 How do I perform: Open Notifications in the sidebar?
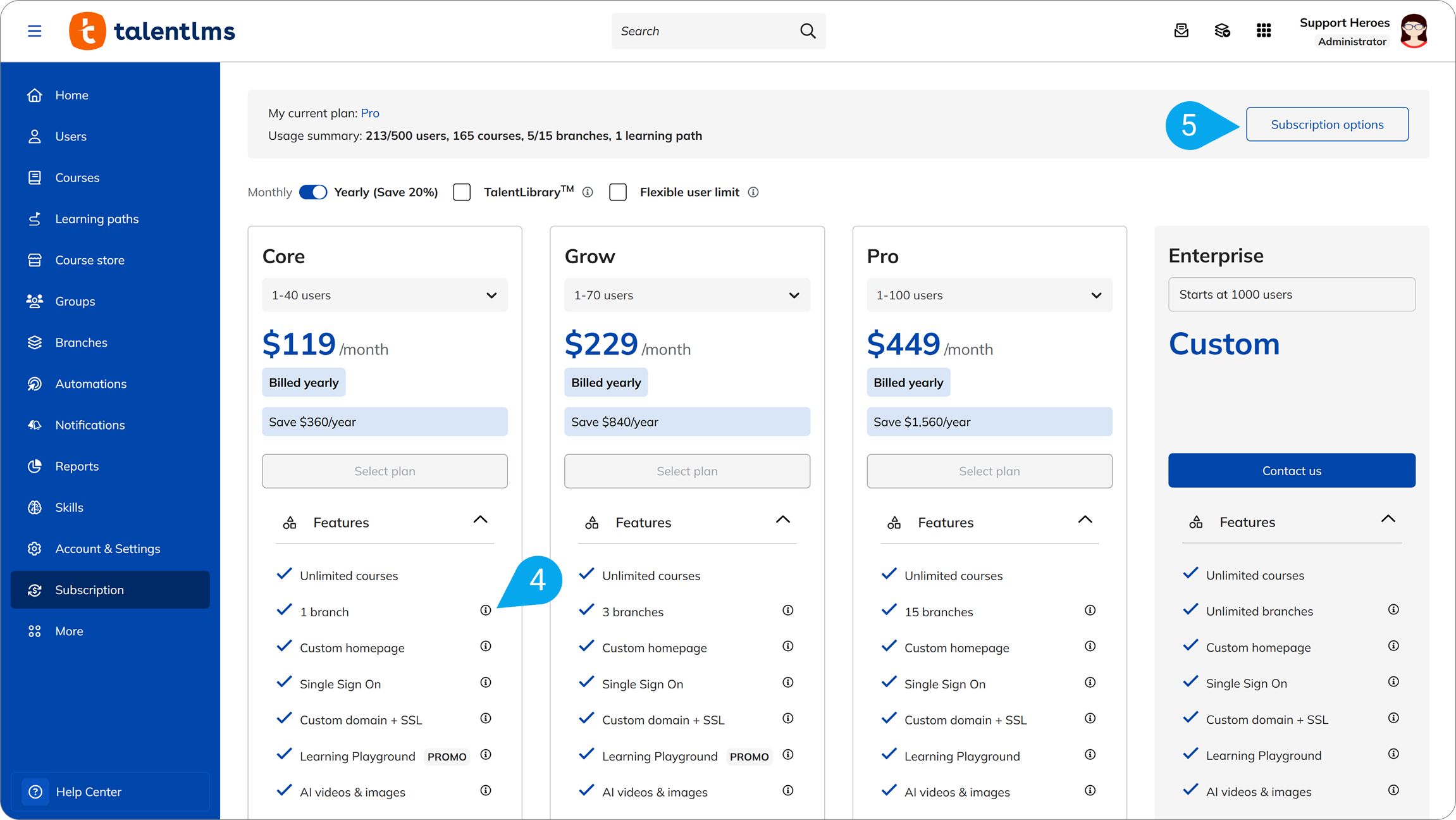pyautogui.click(x=110, y=425)
